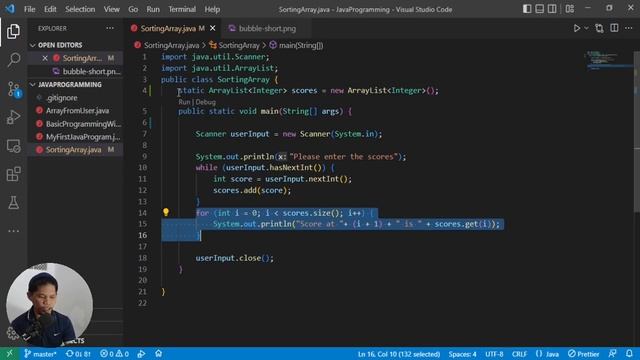Select SortingArray.java in file tree

[x=73, y=150]
